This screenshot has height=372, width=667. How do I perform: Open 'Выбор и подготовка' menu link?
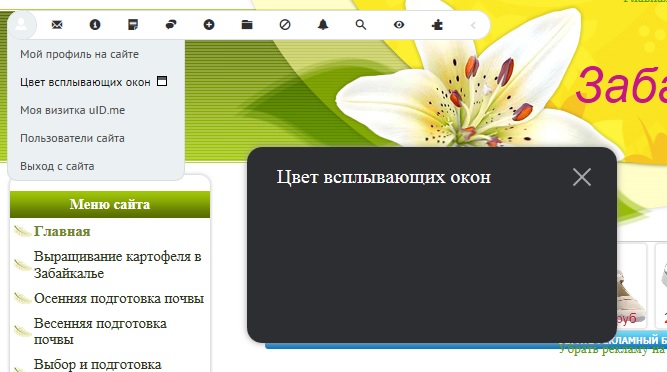tap(97, 364)
